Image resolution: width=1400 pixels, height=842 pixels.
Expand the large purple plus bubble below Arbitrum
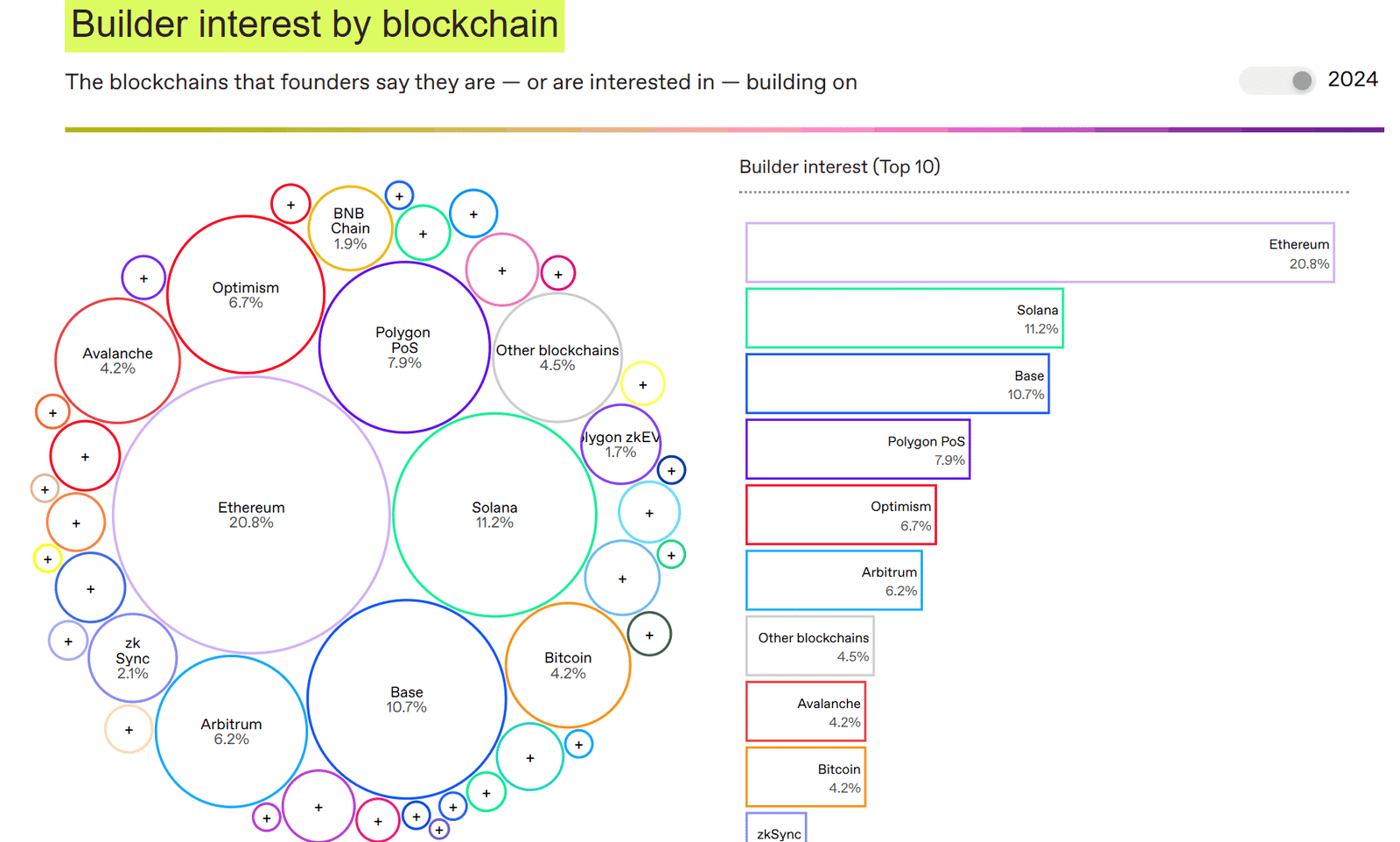[x=318, y=806]
